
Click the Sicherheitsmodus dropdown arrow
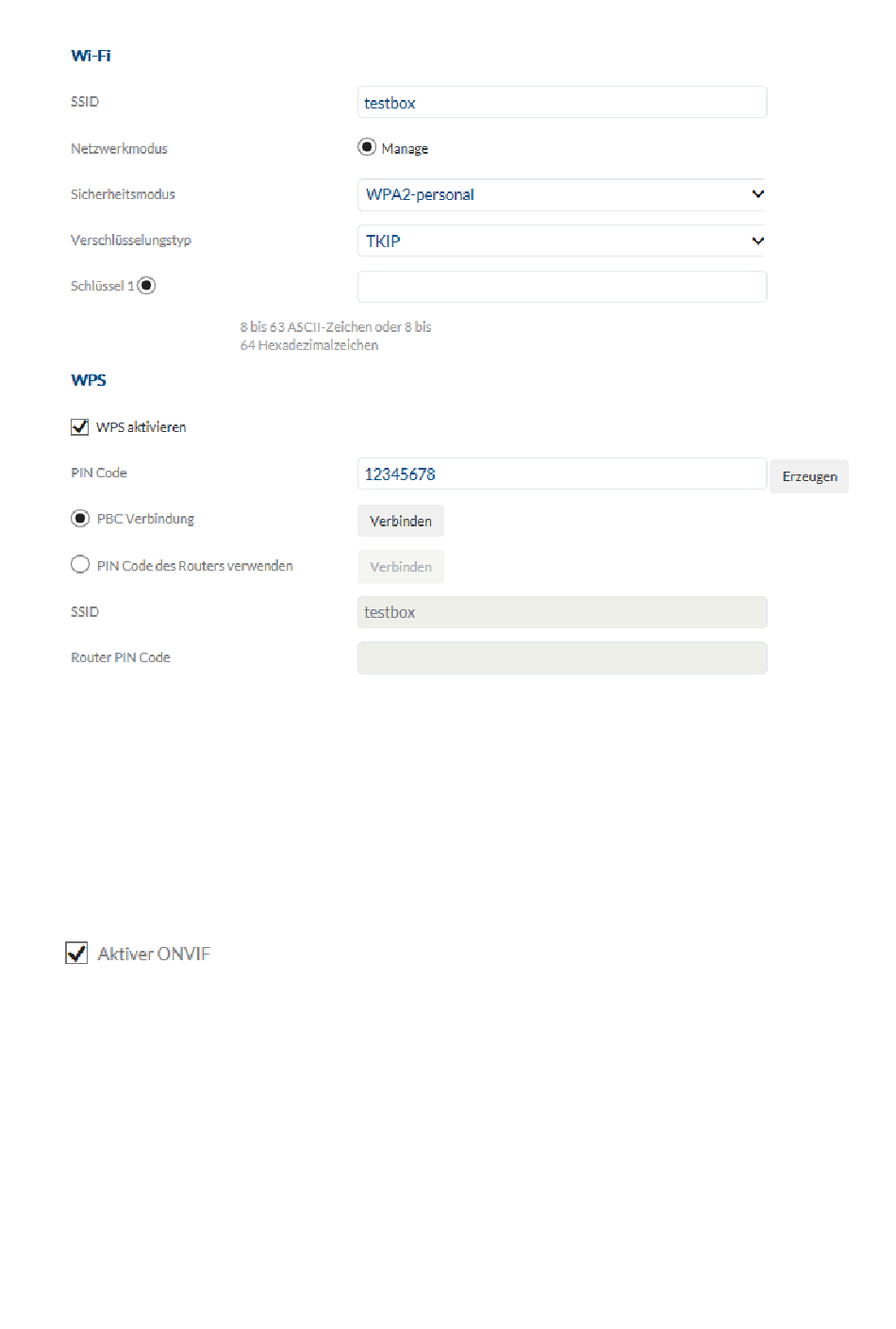coord(757,194)
